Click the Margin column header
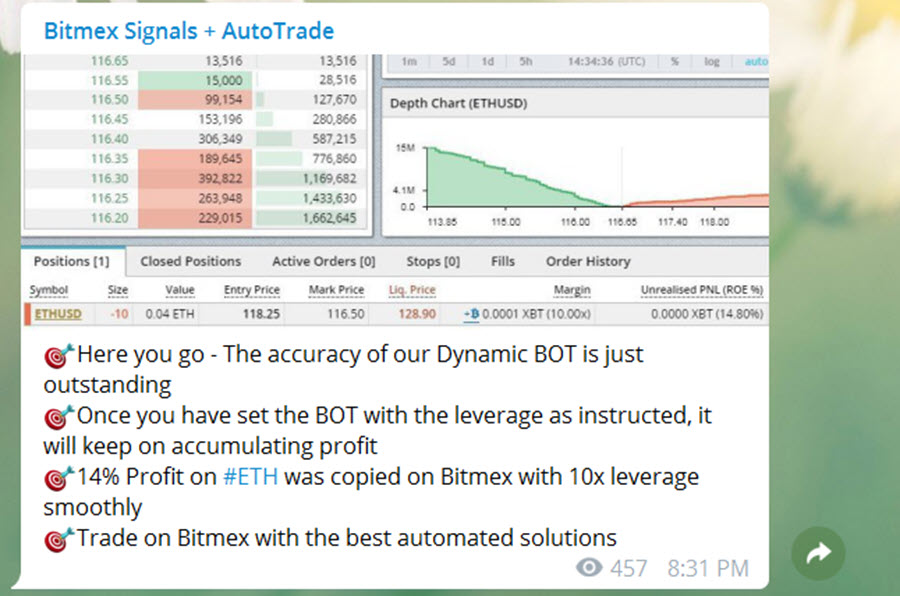Screen dimensions: 900x596 pos(572,290)
